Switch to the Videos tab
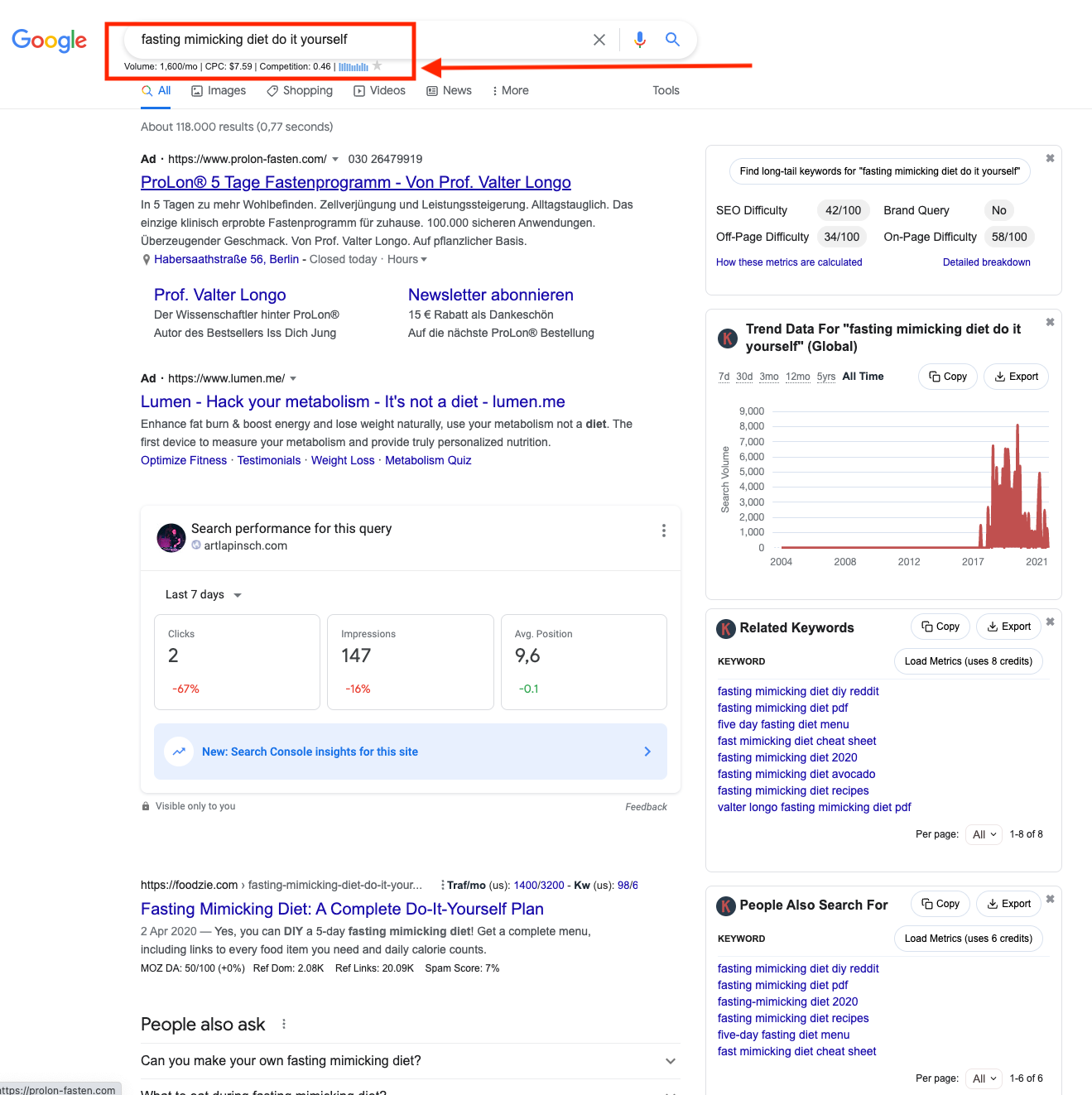1092x1095 pixels. [379, 91]
